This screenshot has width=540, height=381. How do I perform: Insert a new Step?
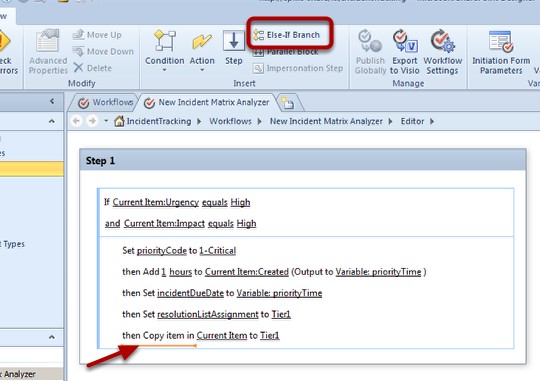pyautogui.click(x=234, y=48)
